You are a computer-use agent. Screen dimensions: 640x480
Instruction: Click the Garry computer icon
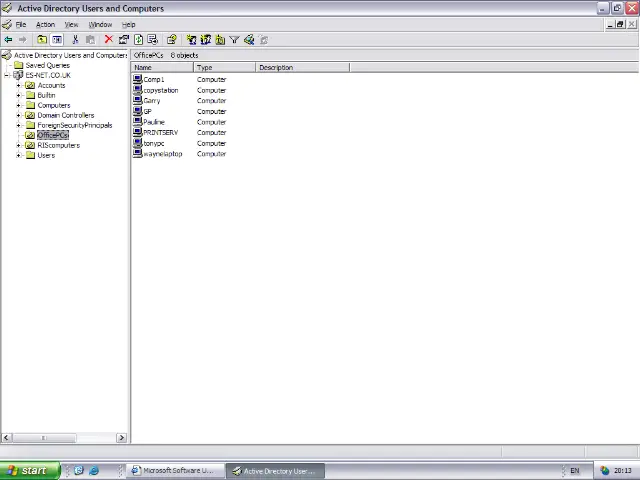click(x=138, y=100)
